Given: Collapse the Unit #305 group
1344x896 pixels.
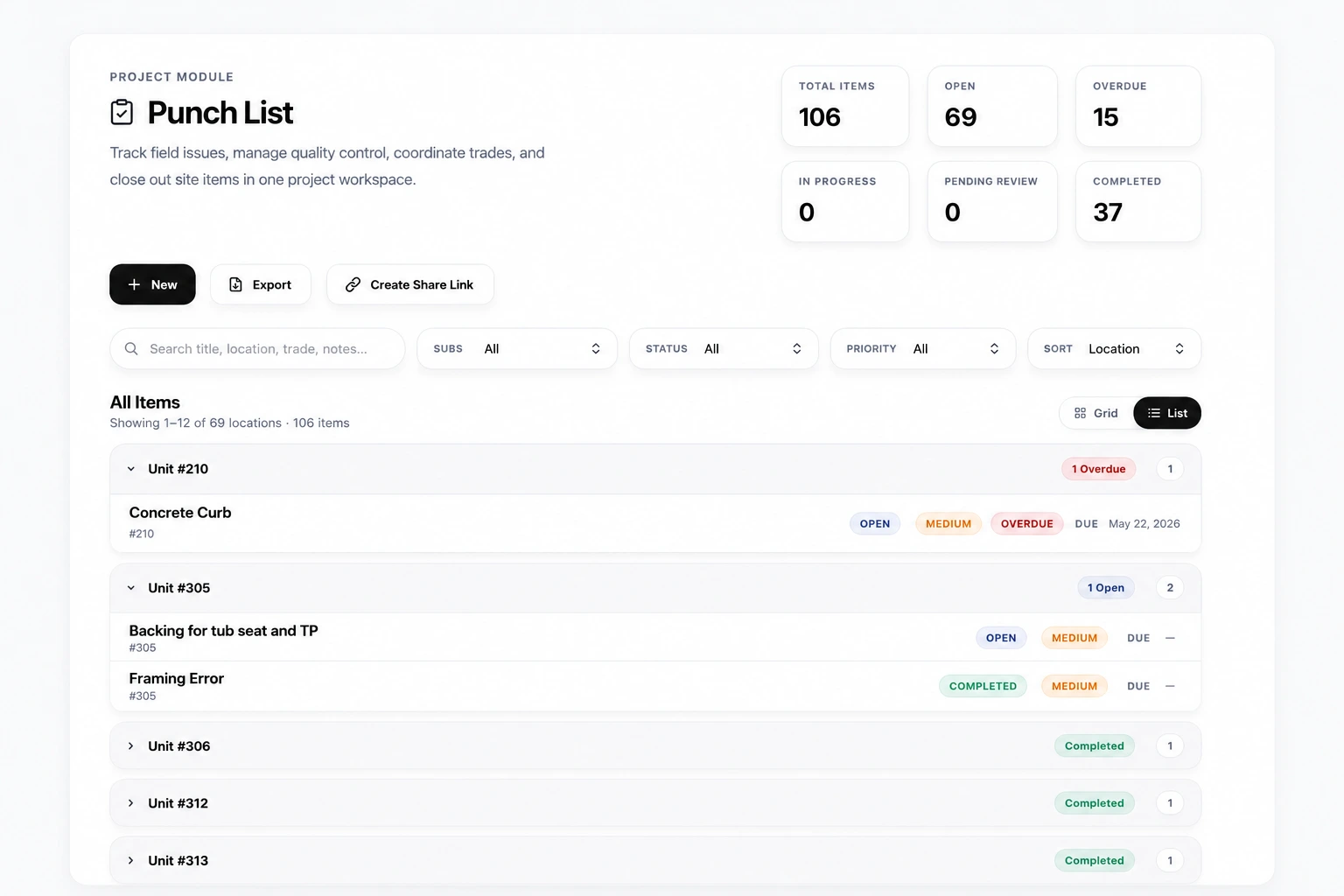Looking at the screenshot, I should tap(131, 588).
